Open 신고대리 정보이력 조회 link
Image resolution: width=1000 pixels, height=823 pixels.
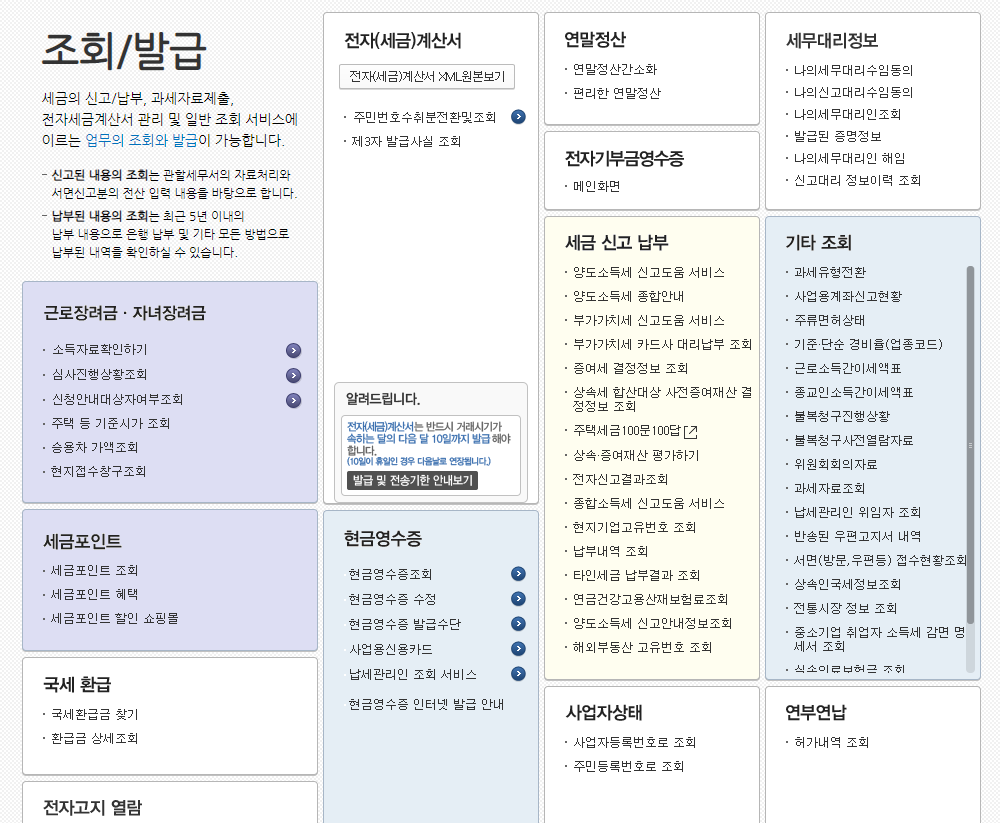coord(857,181)
